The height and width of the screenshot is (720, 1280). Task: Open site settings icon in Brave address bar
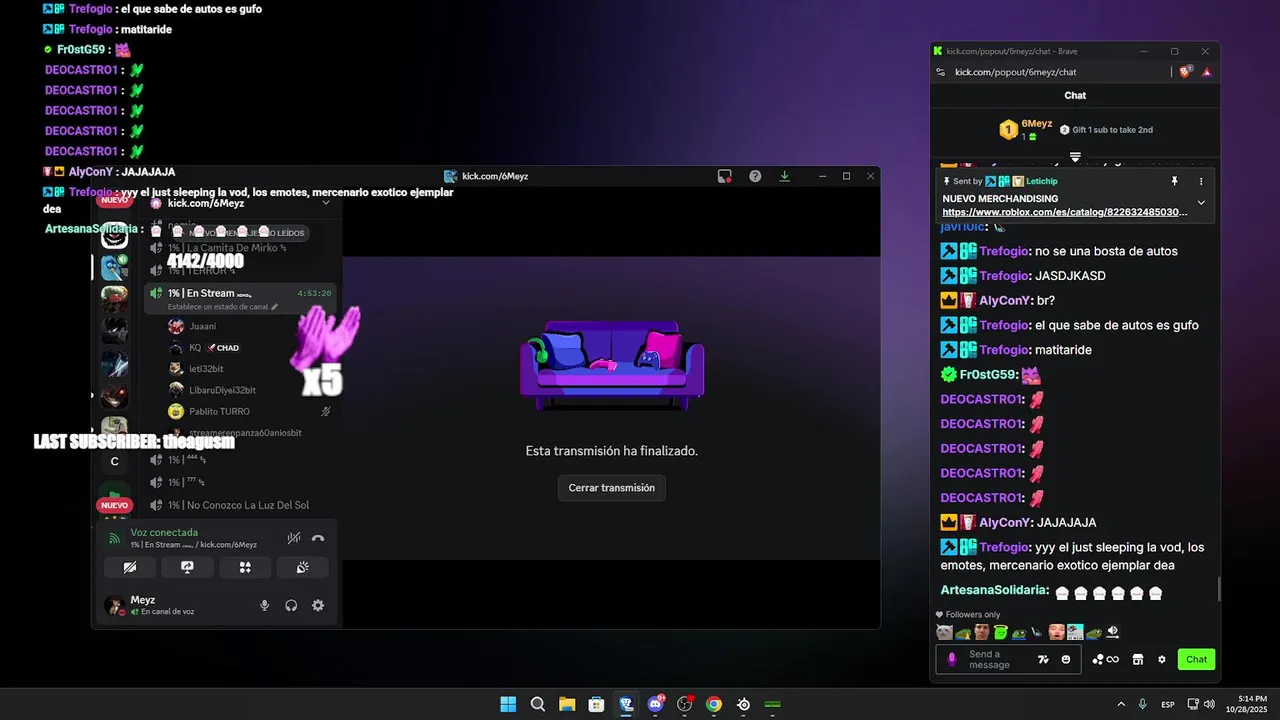pyautogui.click(x=940, y=72)
